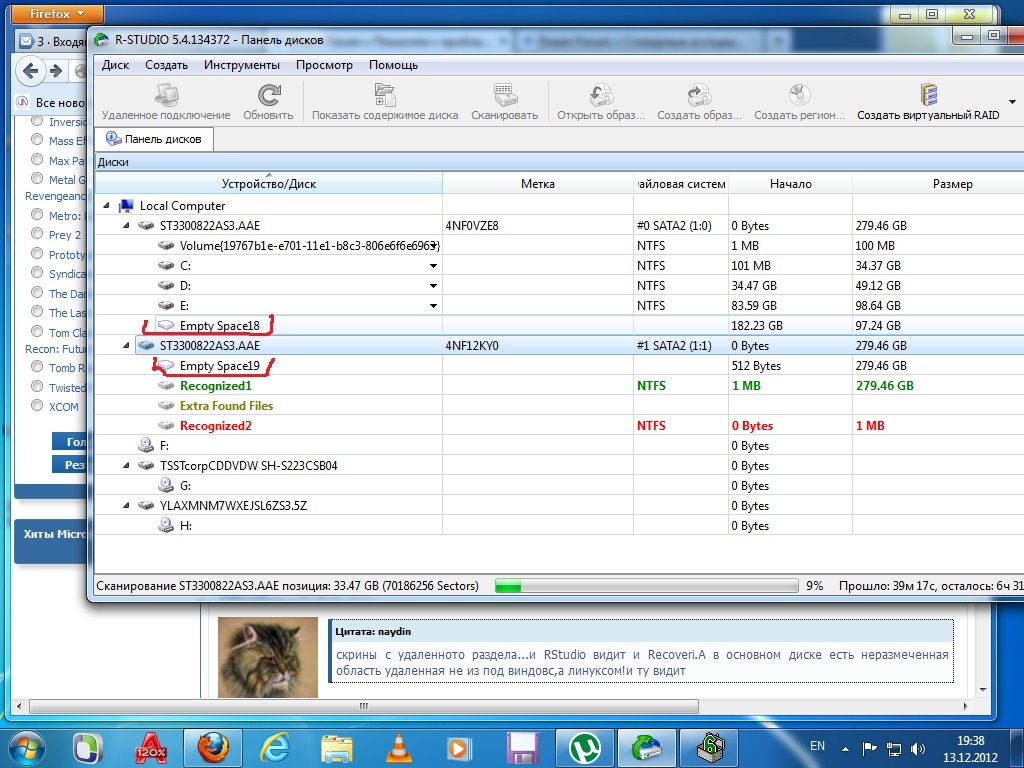Click the Сканировать scan toolbar icon
Screen dimensions: 1024x768
click(505, 95)
